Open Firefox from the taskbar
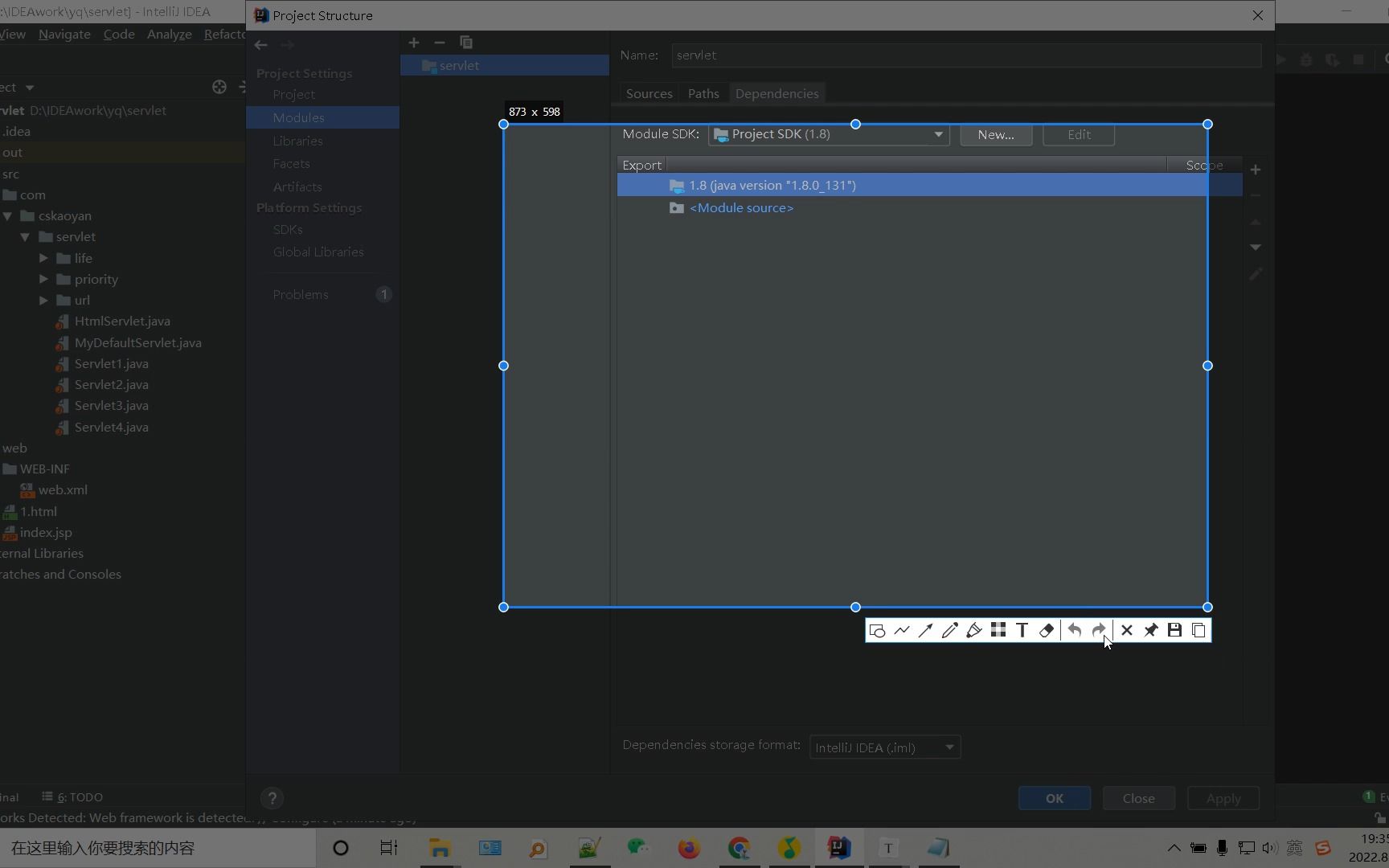The image size is (1389, 868). (x=689, y=848)
